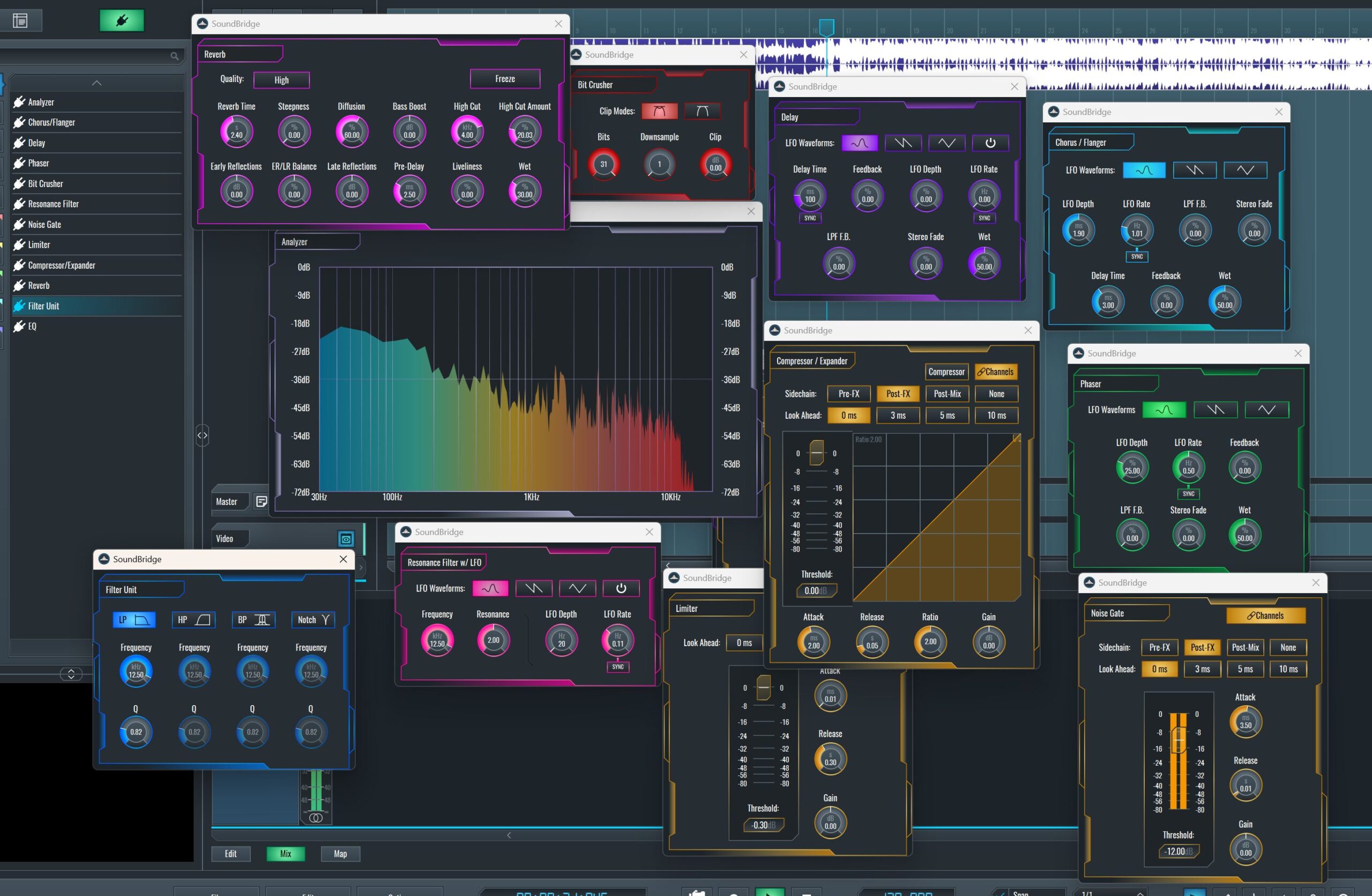The width and height of the screenshot is (1372, 896).
Task: Click the list view icon at top left
Action: pyautogui.click(x=20, y=21)
